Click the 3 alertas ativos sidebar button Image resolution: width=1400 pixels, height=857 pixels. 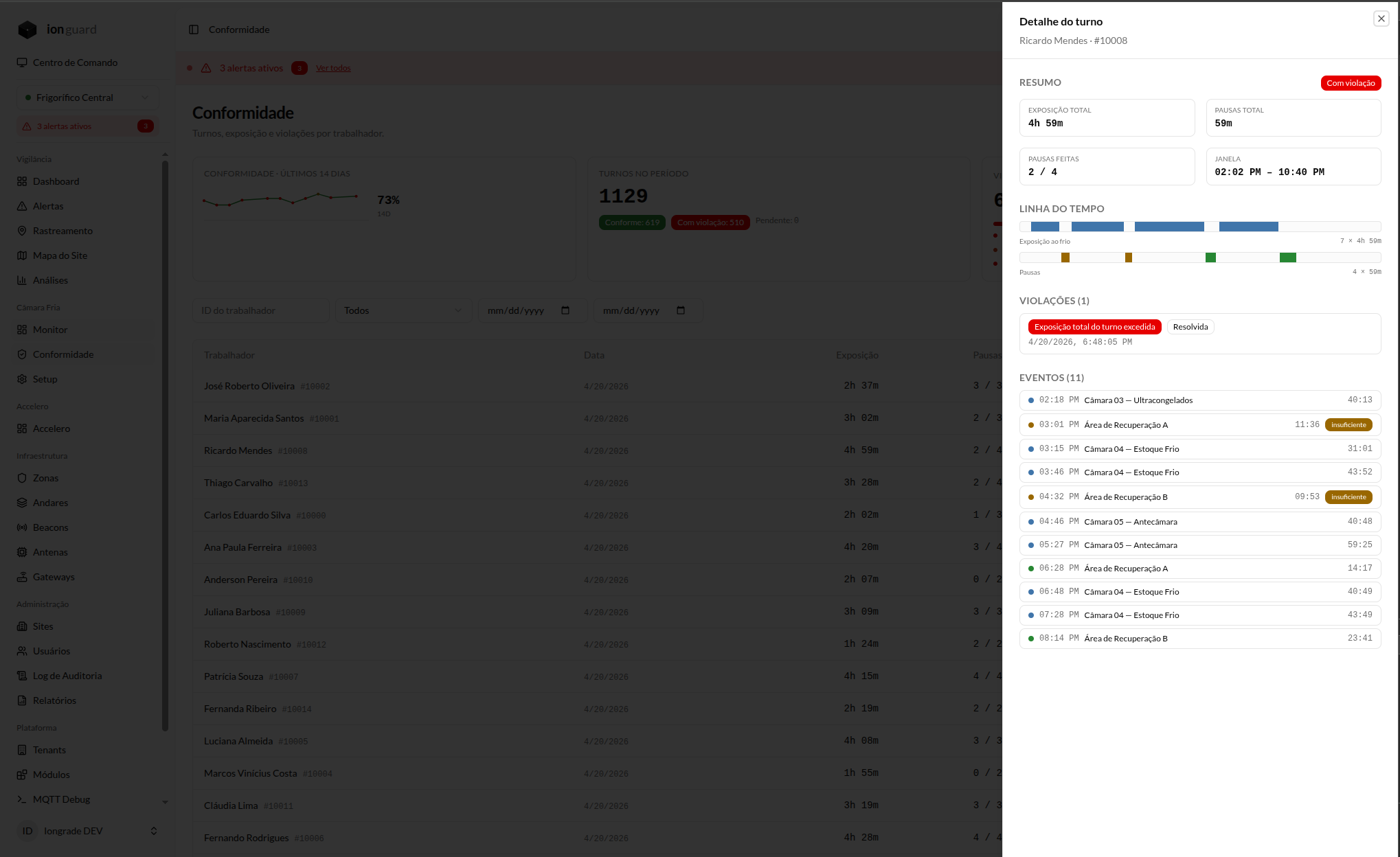87,126
